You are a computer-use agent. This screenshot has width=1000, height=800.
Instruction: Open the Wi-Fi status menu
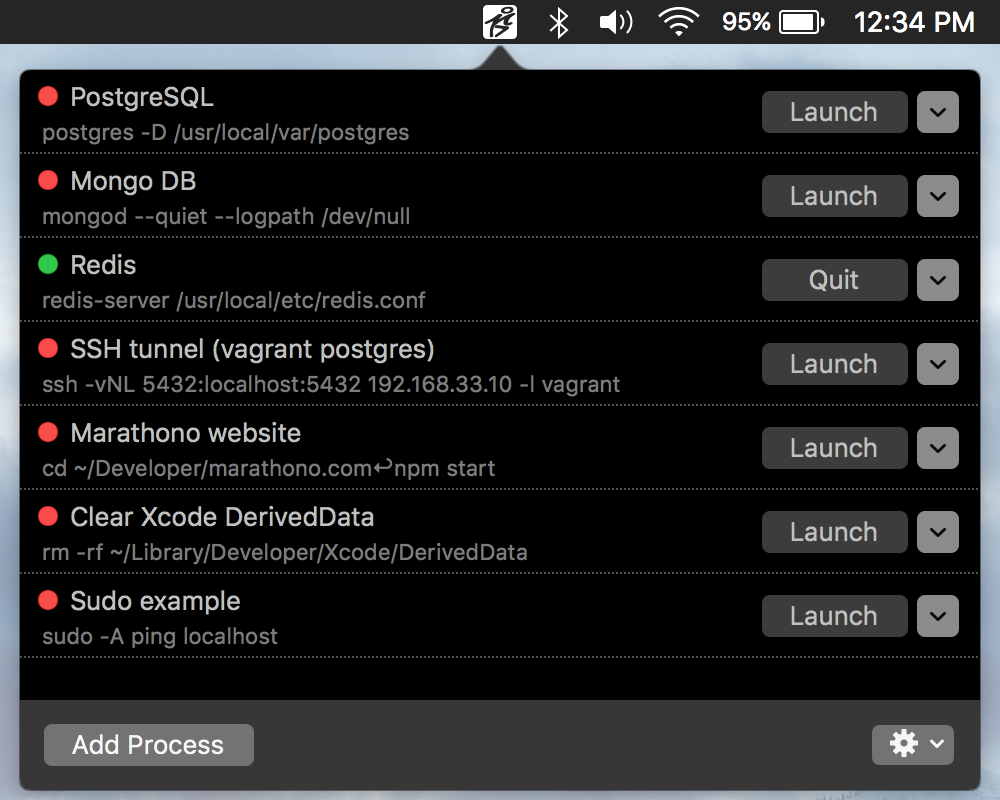[x=679, y=22]
